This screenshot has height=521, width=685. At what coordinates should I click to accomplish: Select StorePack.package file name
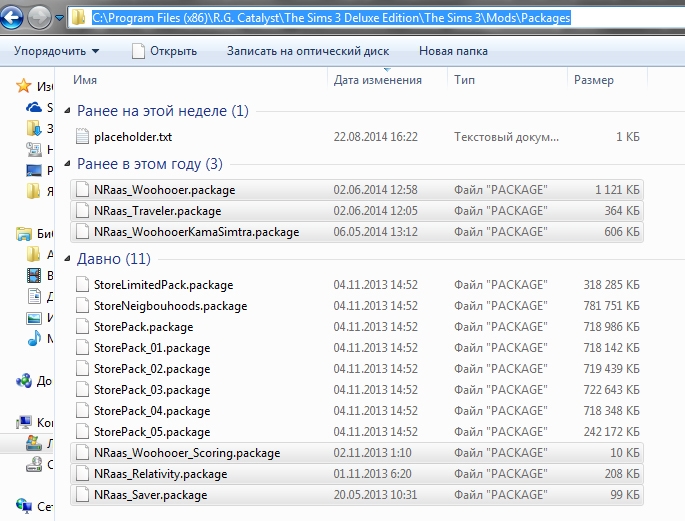(x=143, y=327)
